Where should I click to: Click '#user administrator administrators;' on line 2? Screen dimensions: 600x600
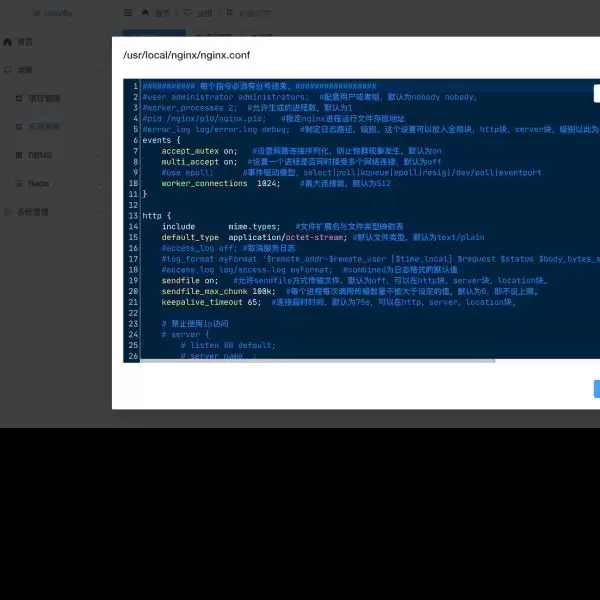226,97
